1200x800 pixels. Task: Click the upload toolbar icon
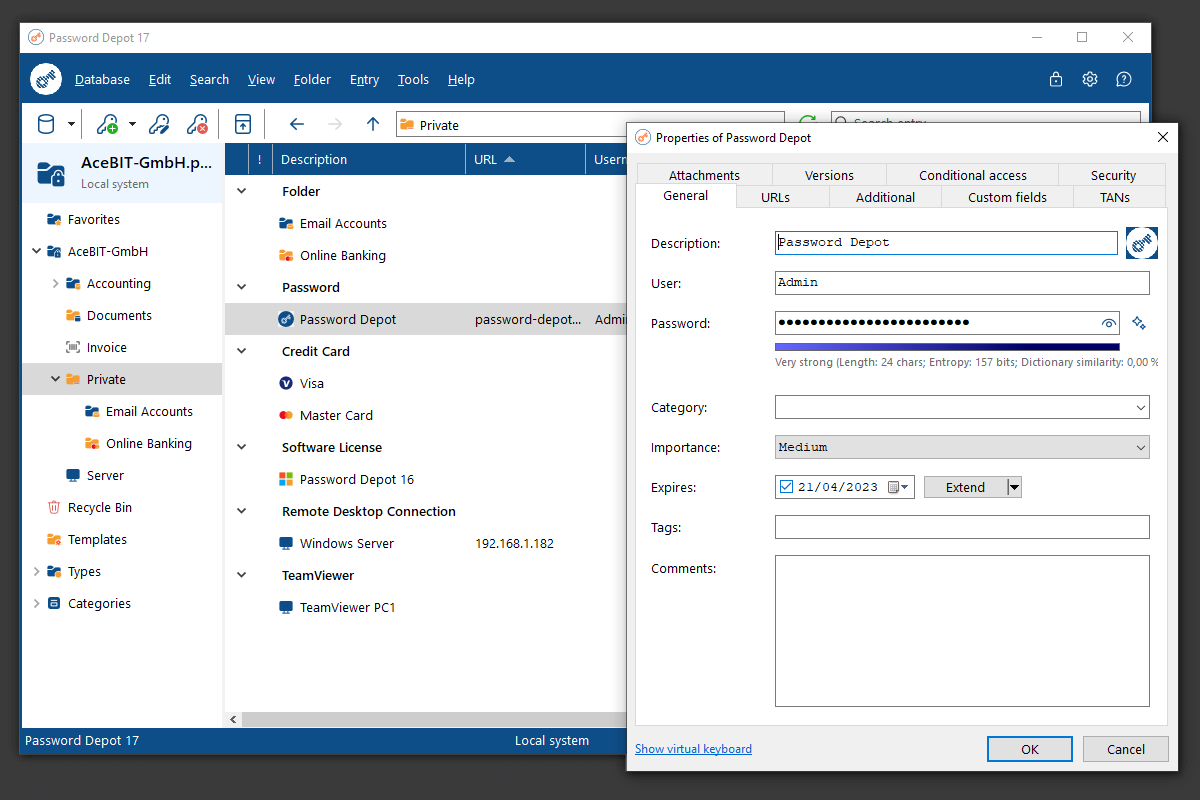click(x=242, y=125)
